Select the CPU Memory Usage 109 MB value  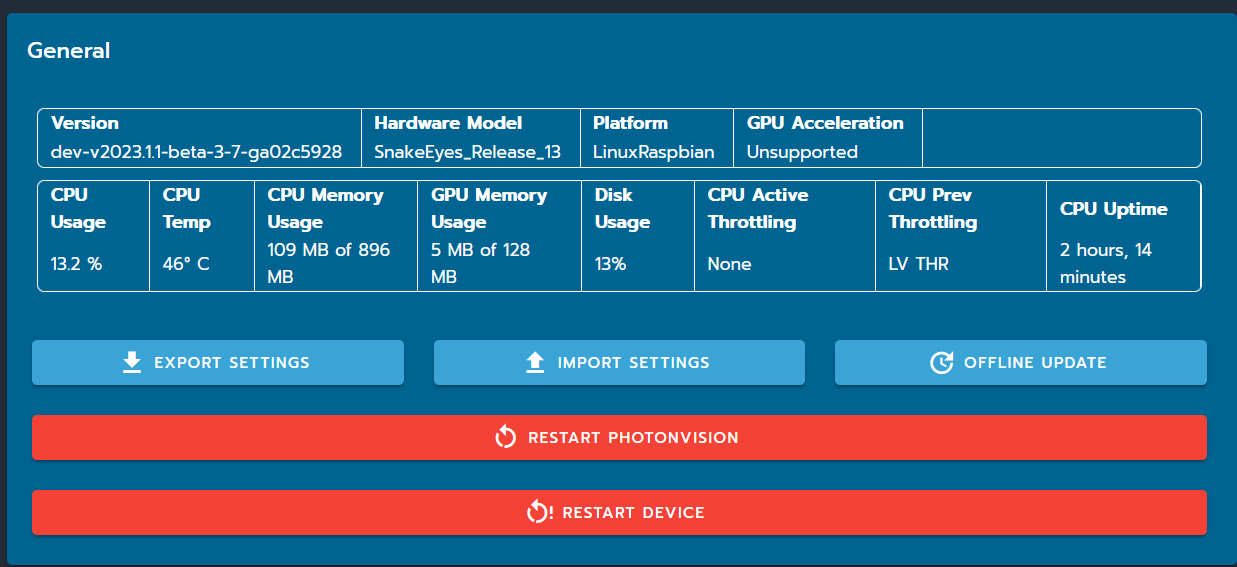click(x=329, y=263)
